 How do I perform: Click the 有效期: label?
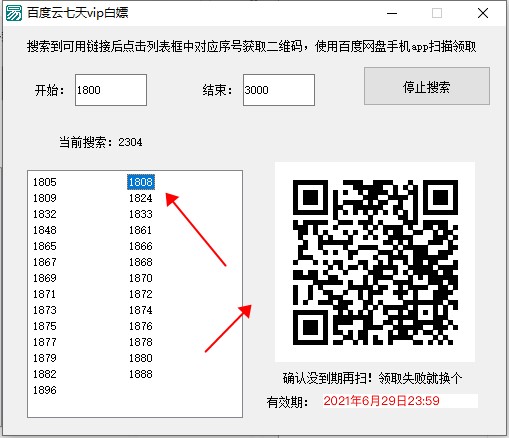point(288,402)
